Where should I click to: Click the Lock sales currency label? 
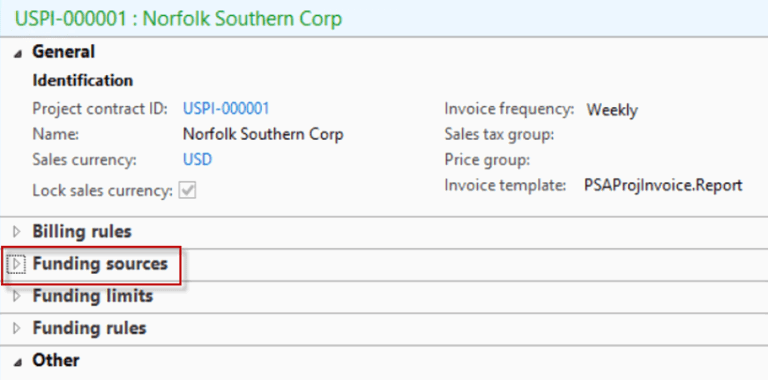click(x=103, y=190)
